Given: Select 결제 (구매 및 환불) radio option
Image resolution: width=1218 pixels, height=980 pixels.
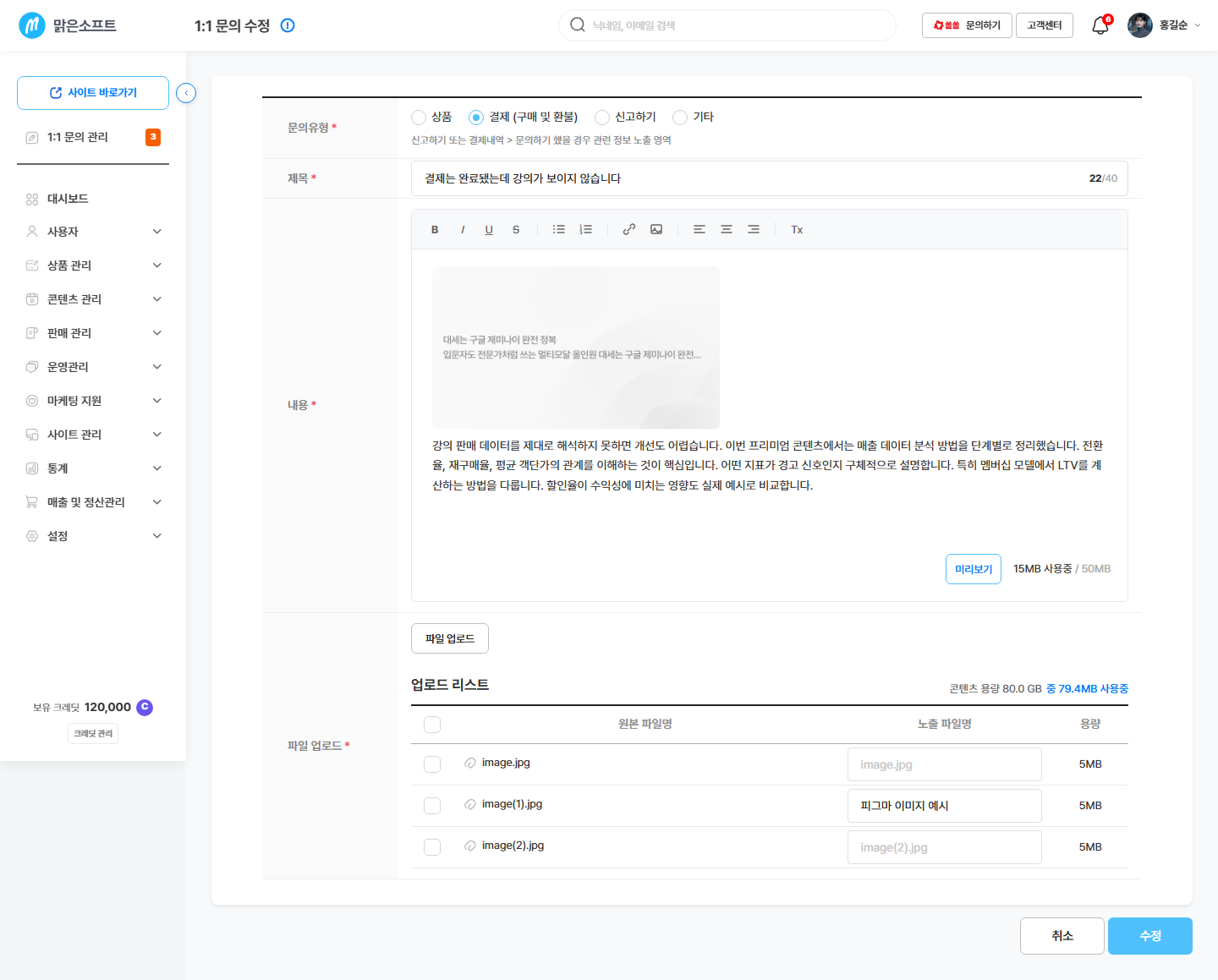Looking at the screenshot, I should tap(476, 118).
